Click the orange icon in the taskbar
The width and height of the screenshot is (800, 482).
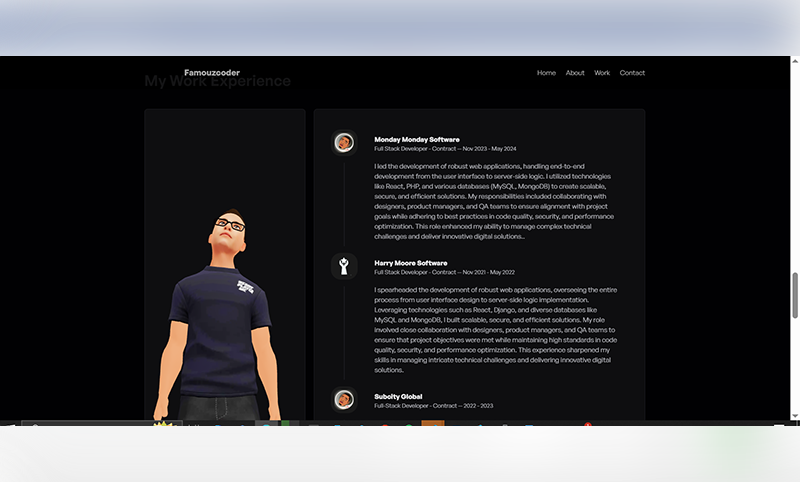click(433, 427)
